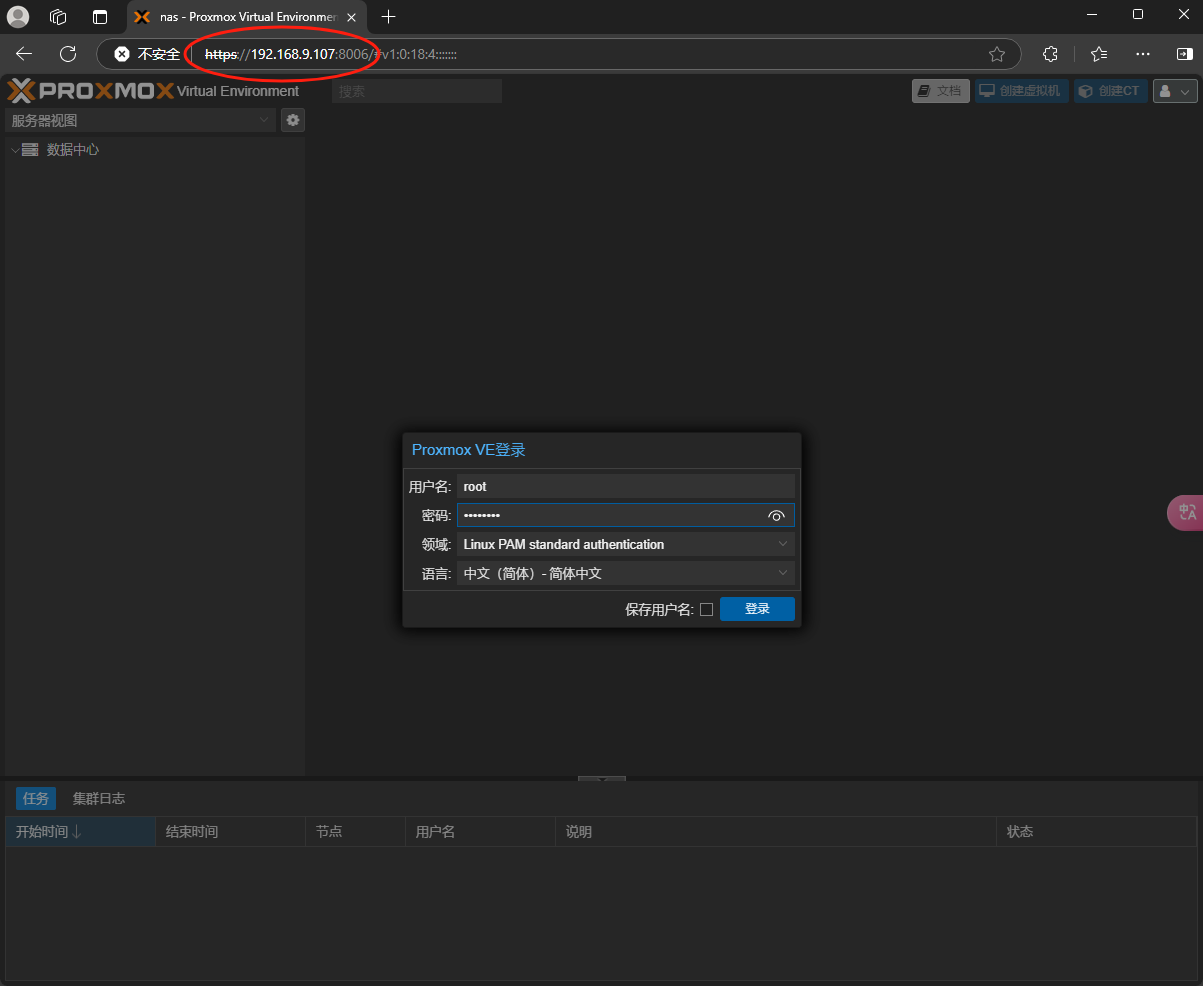Screen dimensions: 1203x986
Task: Click the 搜索 search box
Action: [x=417, y=91]
